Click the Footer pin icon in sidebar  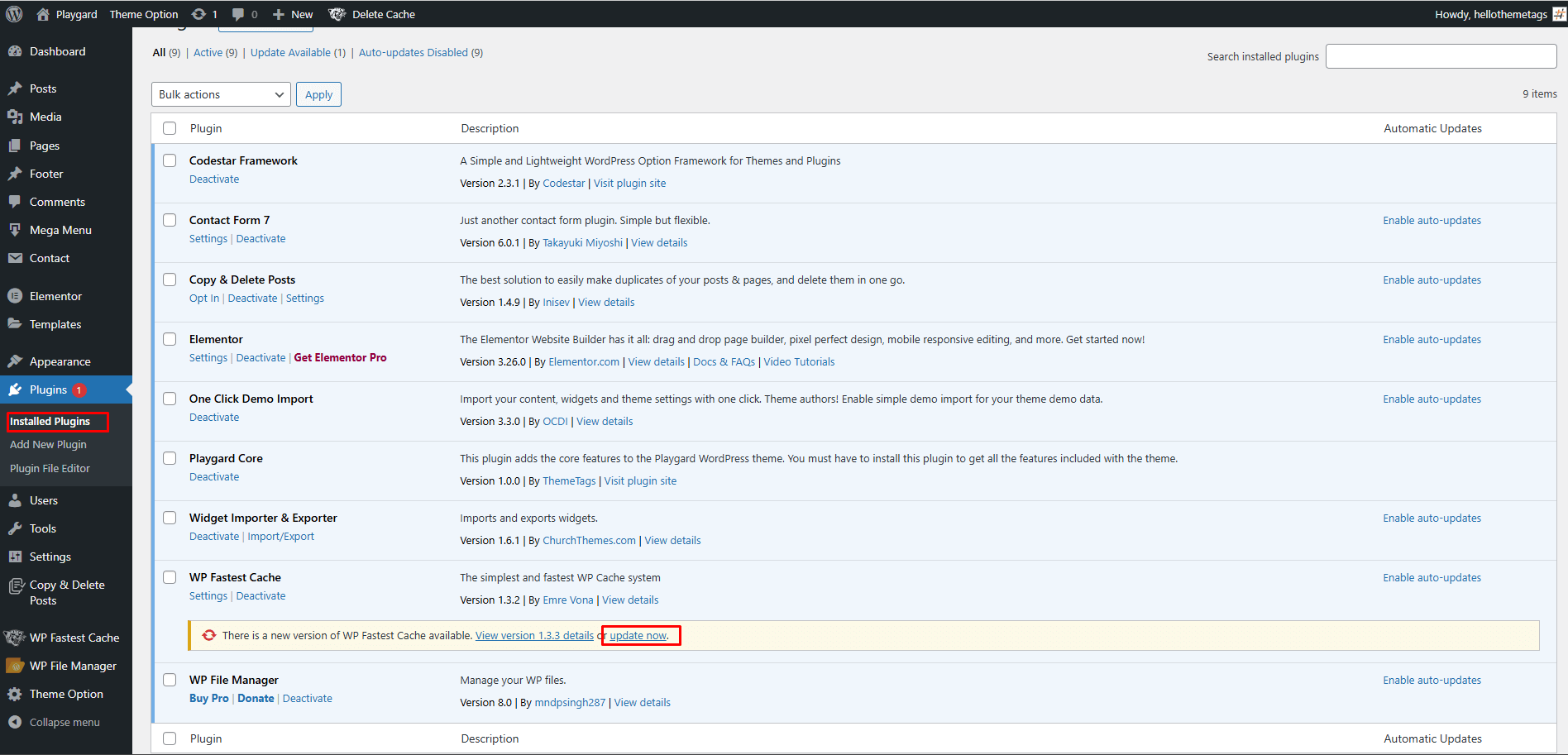coord(15,174)
